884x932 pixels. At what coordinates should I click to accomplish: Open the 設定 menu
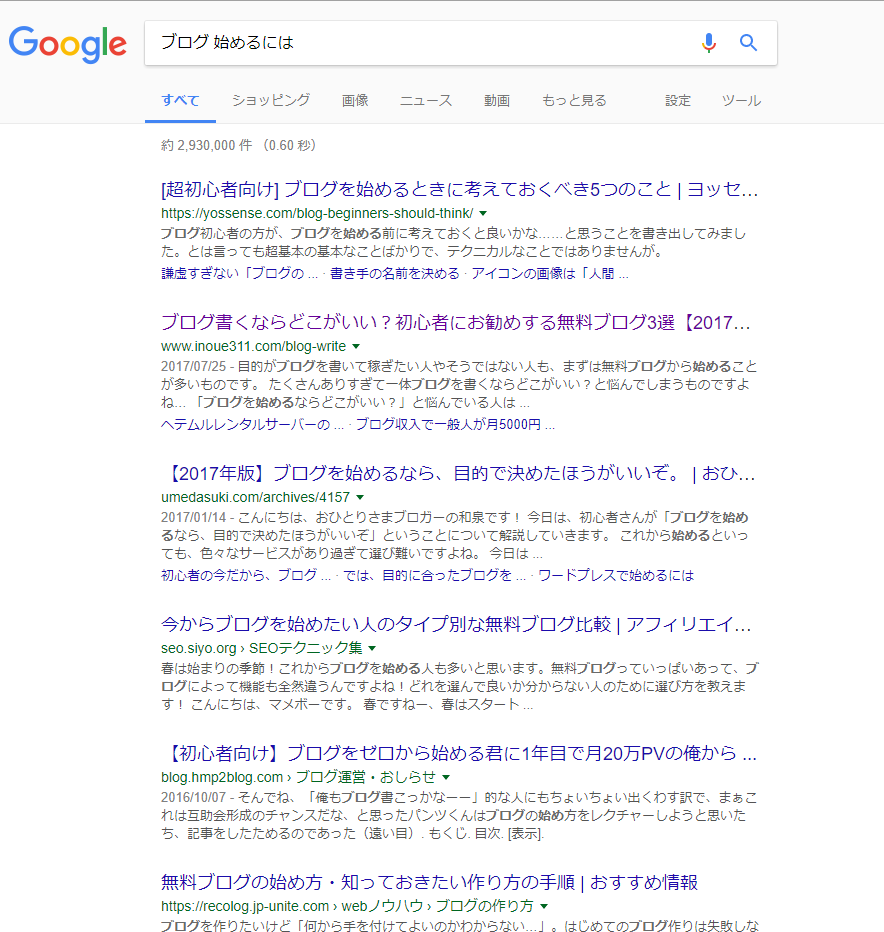coord(678,100)
